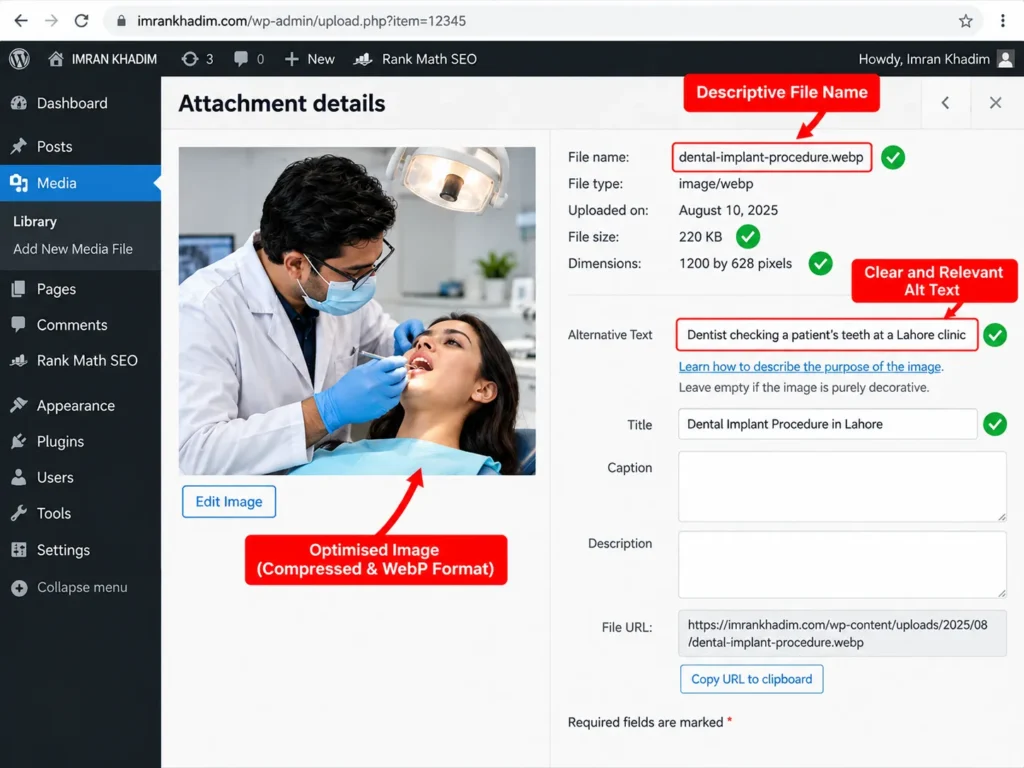Click the Alternative Text input field
1024x768 pixels.
[827, 335]
